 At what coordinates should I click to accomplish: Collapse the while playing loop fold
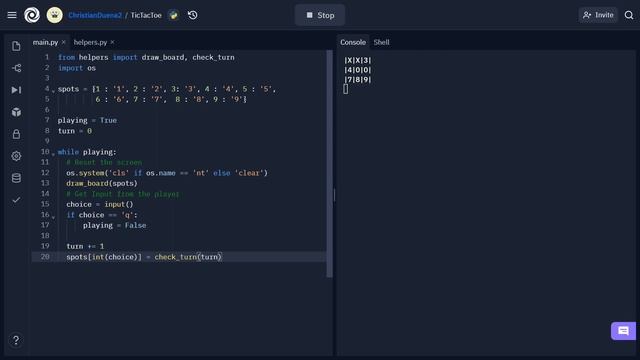click(x=53, y=154)
